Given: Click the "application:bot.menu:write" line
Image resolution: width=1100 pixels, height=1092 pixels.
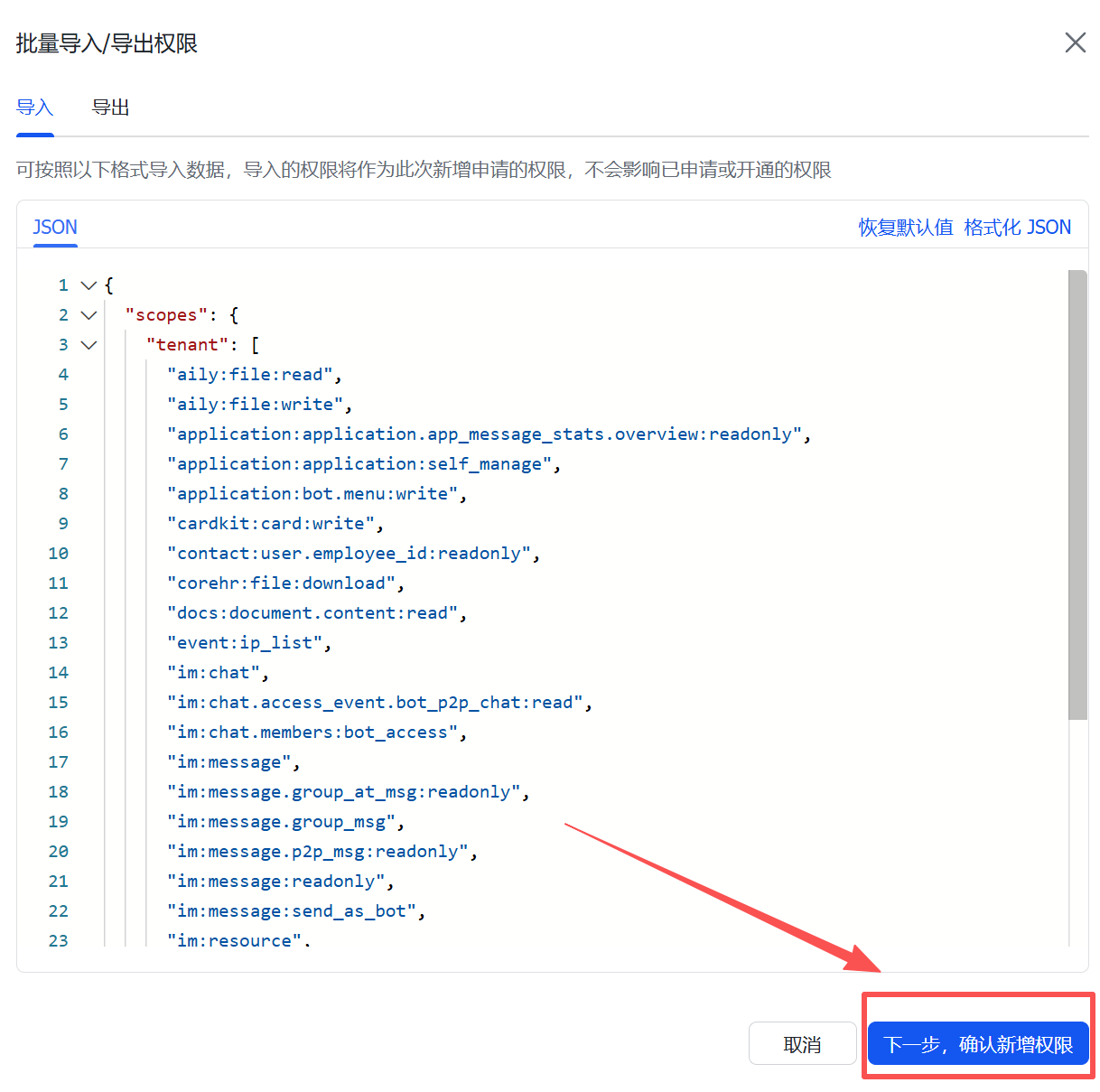Looking at the screenshot, I should (316, 494).
